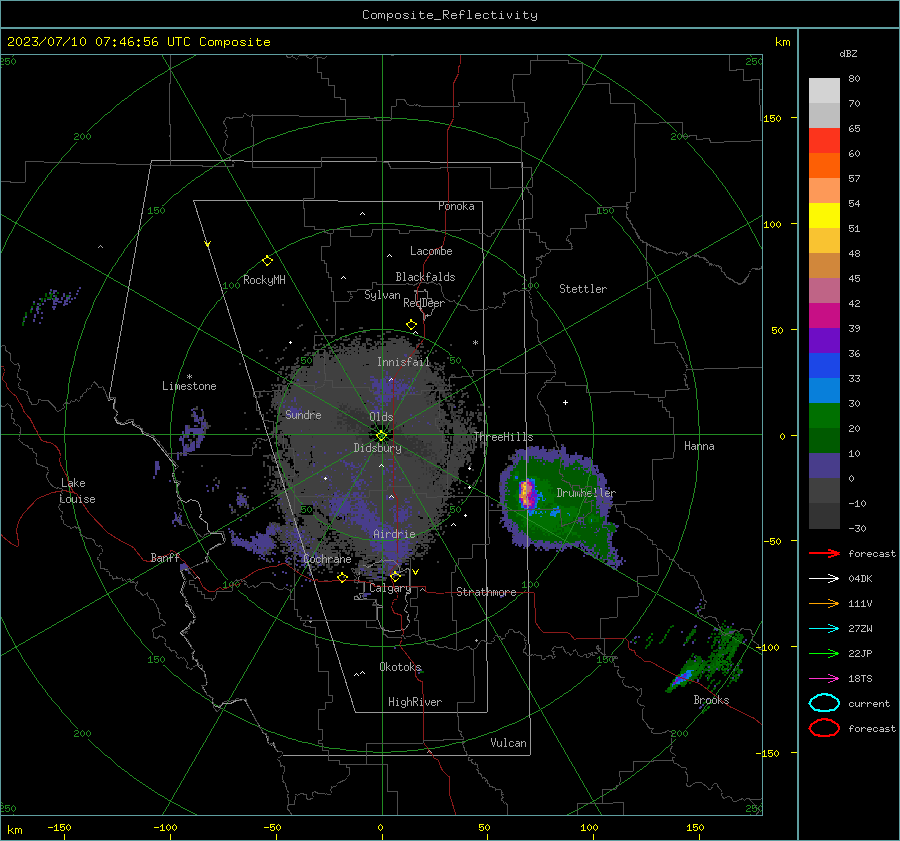Click the white 04DK arrow icon
The height and width of the screenshot is (841, 900).
[824, 579]
